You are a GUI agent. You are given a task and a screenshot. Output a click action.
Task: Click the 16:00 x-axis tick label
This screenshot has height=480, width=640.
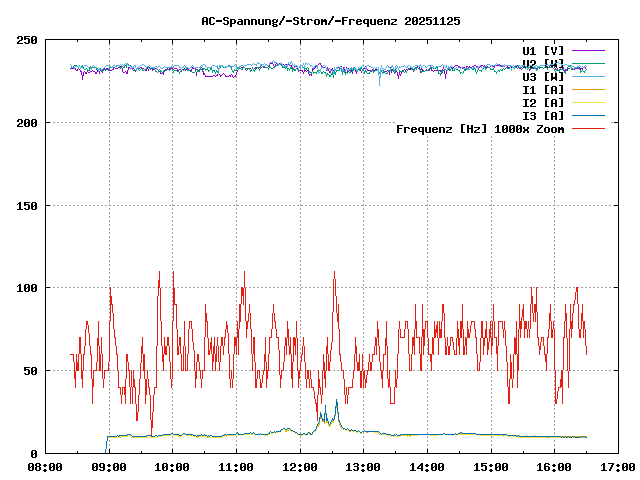554,467
